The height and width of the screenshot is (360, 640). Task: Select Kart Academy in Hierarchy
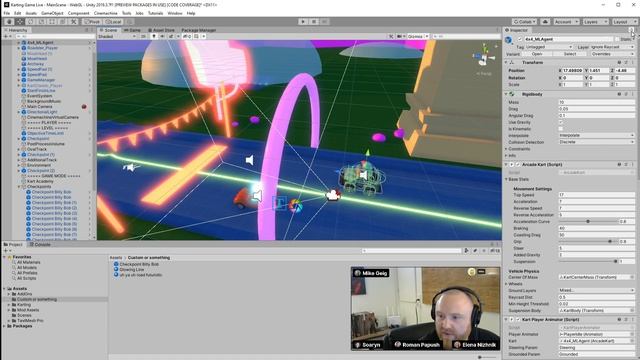(40, 181)
